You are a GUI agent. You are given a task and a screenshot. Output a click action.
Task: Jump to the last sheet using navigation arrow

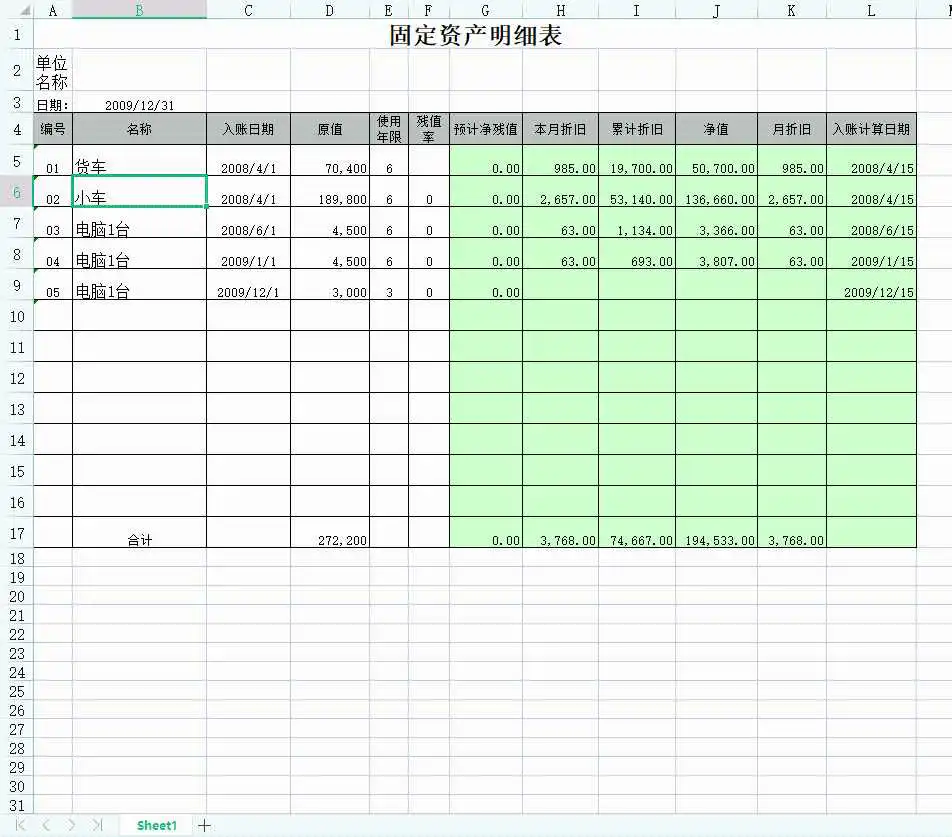tap(97, 825)
